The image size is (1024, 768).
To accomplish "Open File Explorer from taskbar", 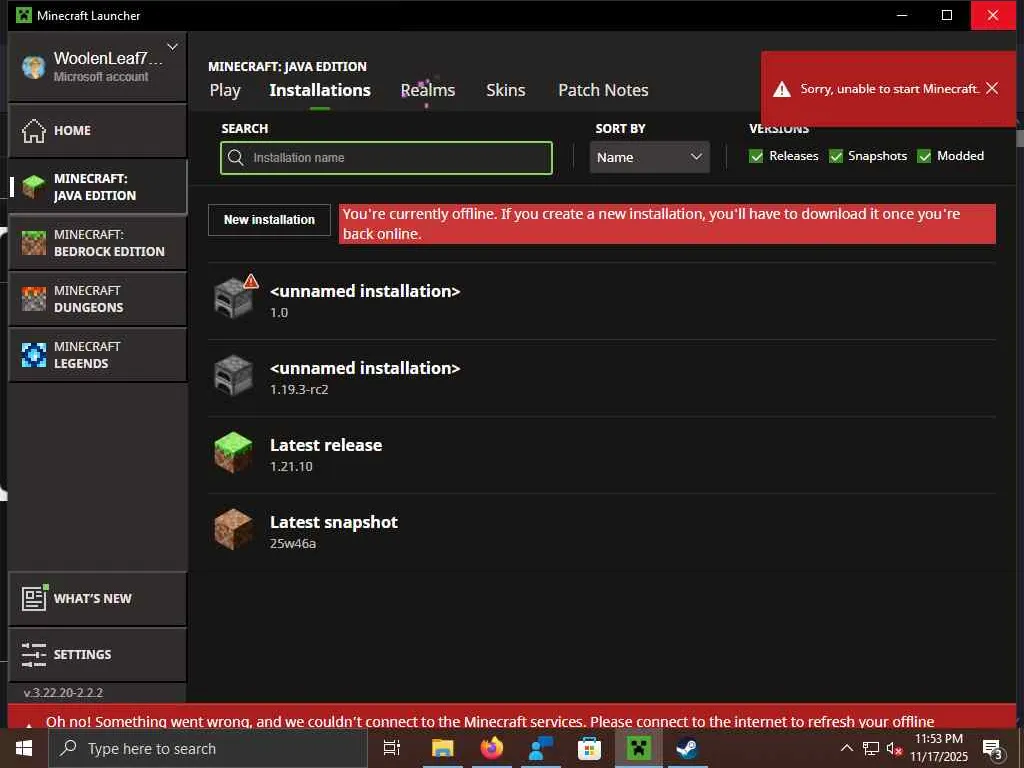I will point(443,748).
